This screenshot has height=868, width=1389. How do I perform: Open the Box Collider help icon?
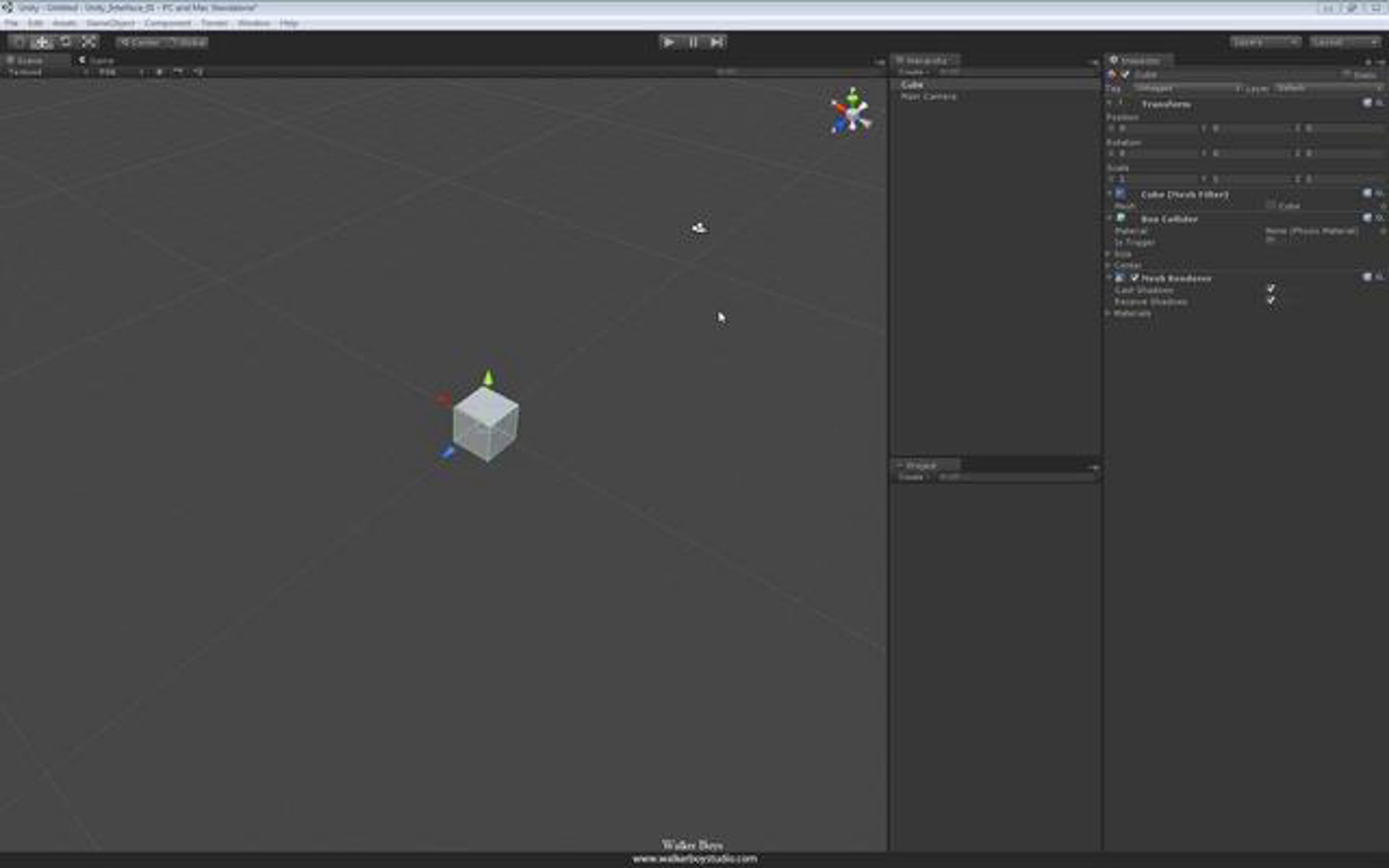click(1367, 218)
